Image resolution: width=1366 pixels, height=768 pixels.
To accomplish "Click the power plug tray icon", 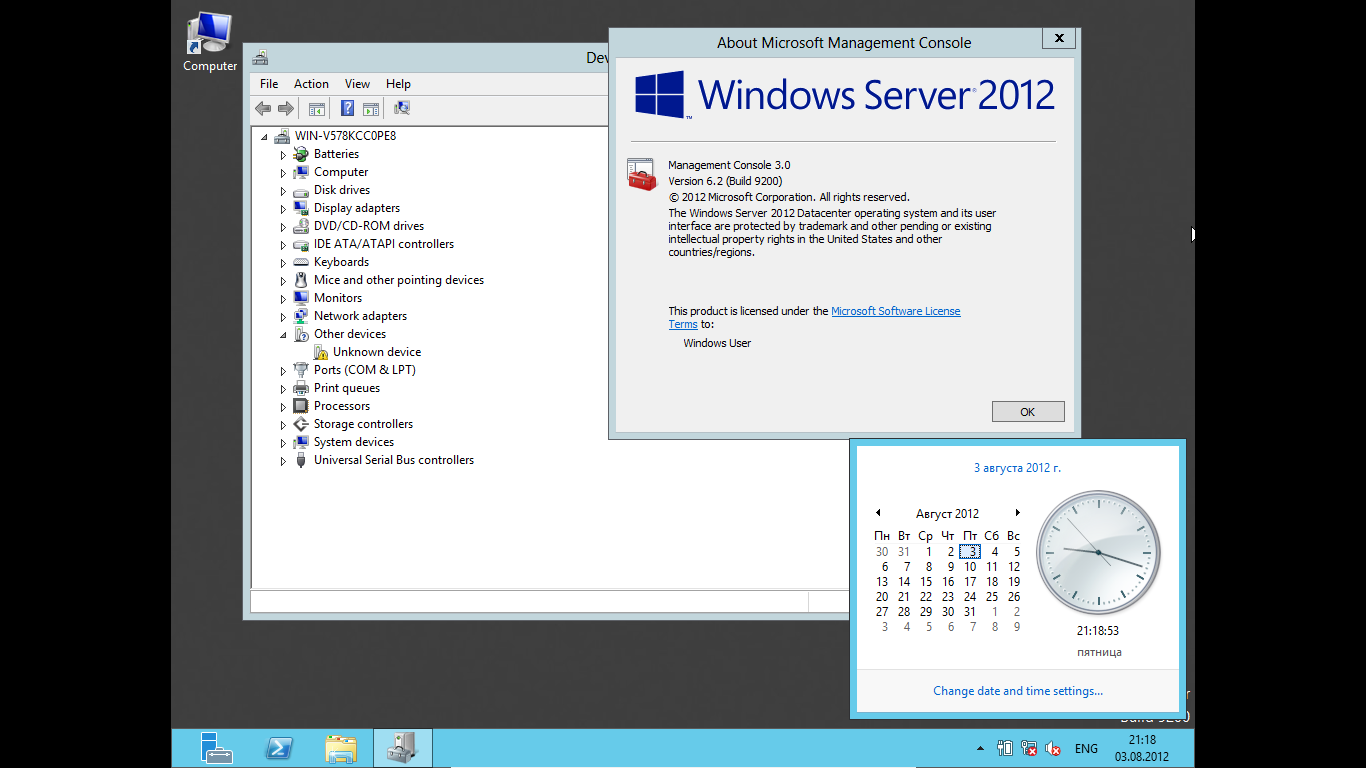I will pyautogui.click(x=1006, y=748).
